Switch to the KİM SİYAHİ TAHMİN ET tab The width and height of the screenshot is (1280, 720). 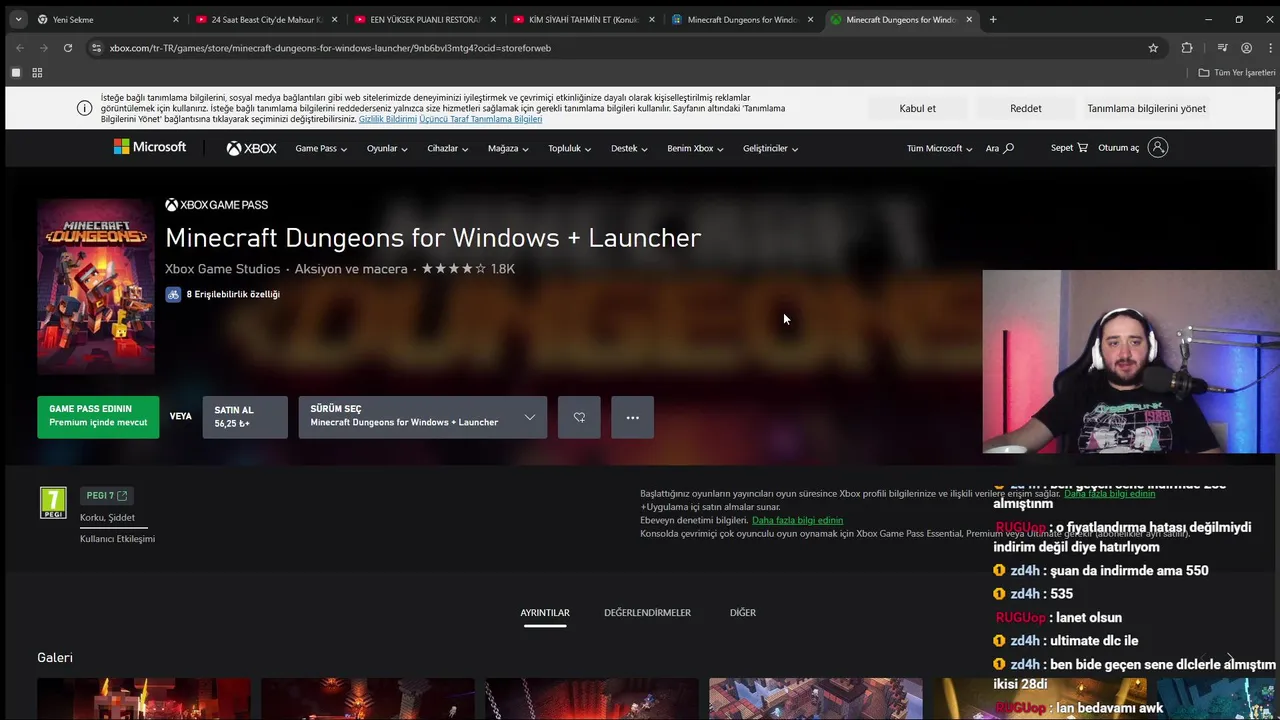pos(584,19)
